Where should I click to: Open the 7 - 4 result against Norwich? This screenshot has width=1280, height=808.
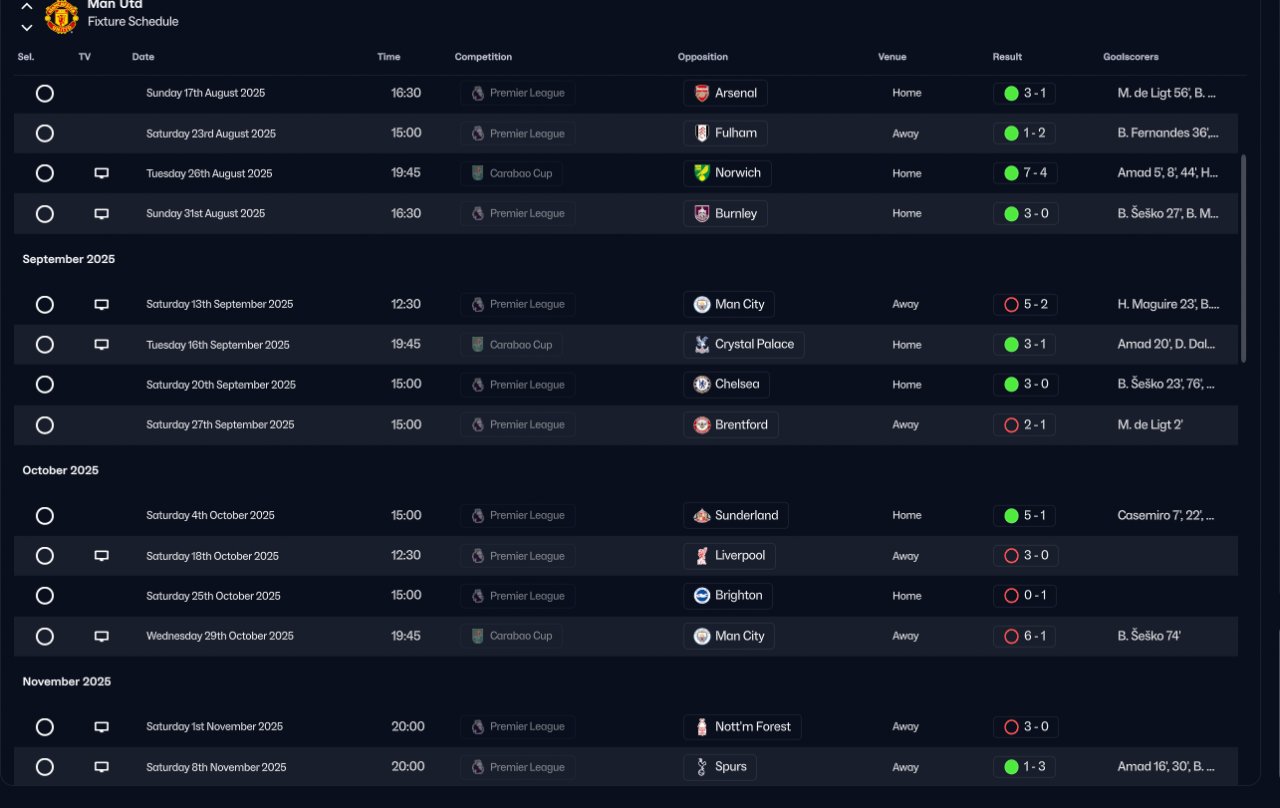[1025, 173]
